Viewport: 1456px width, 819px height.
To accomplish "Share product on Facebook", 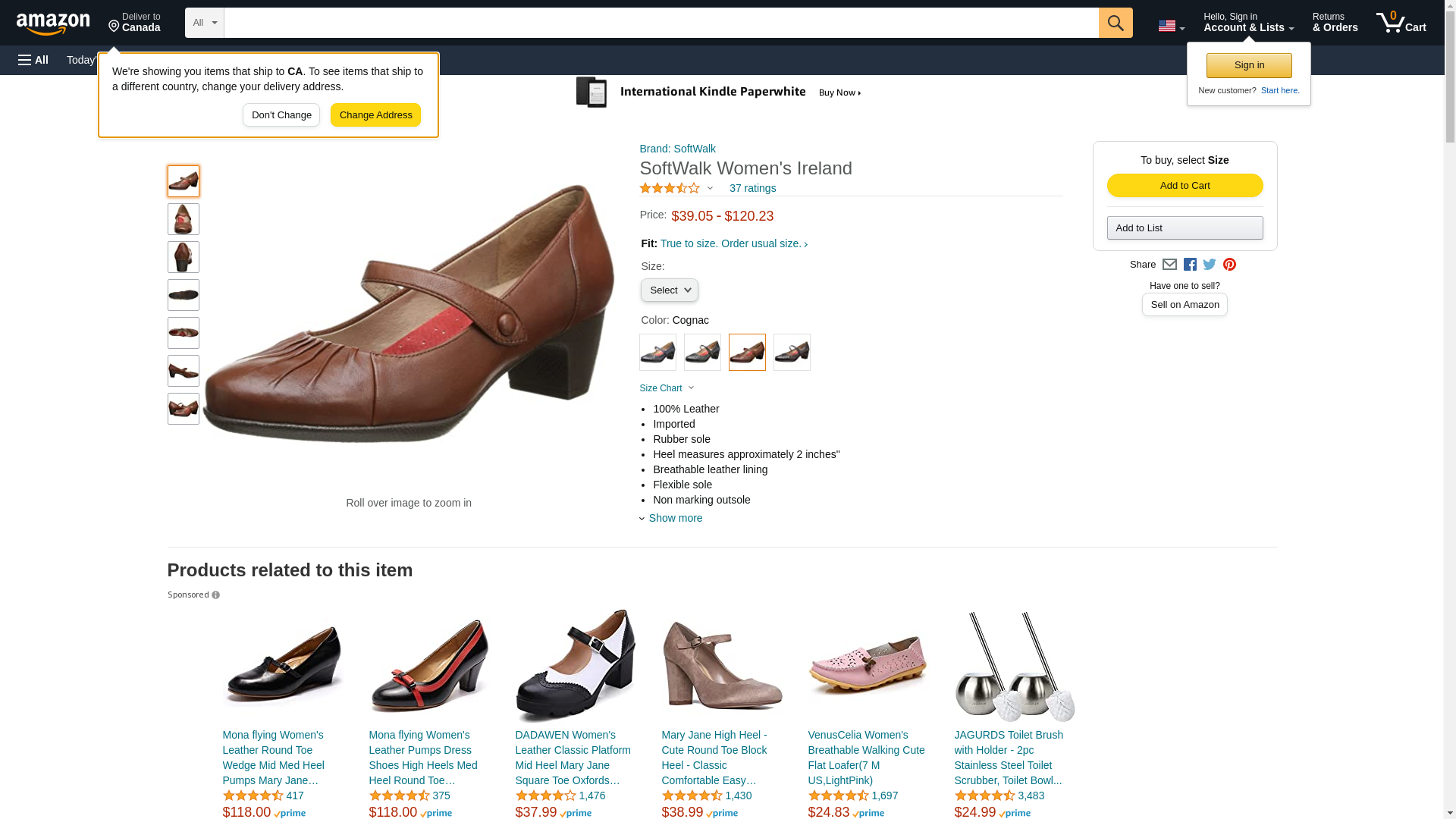I will pos(1190,265).
